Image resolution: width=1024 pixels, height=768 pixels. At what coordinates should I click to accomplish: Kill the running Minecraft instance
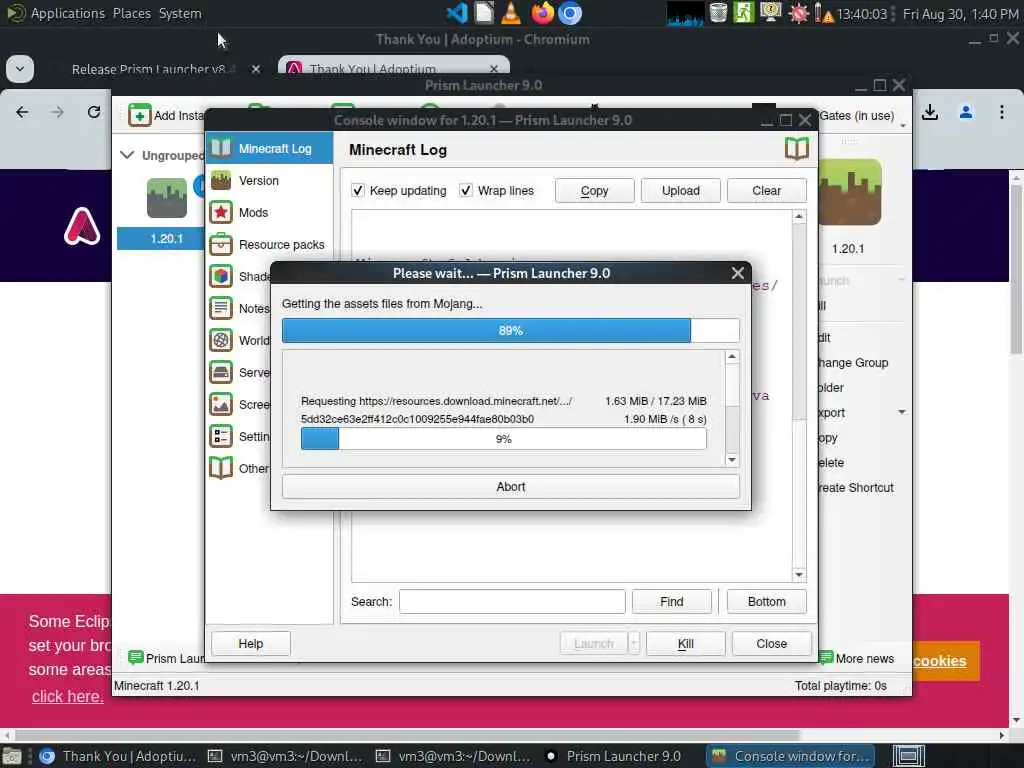(685, 643)
